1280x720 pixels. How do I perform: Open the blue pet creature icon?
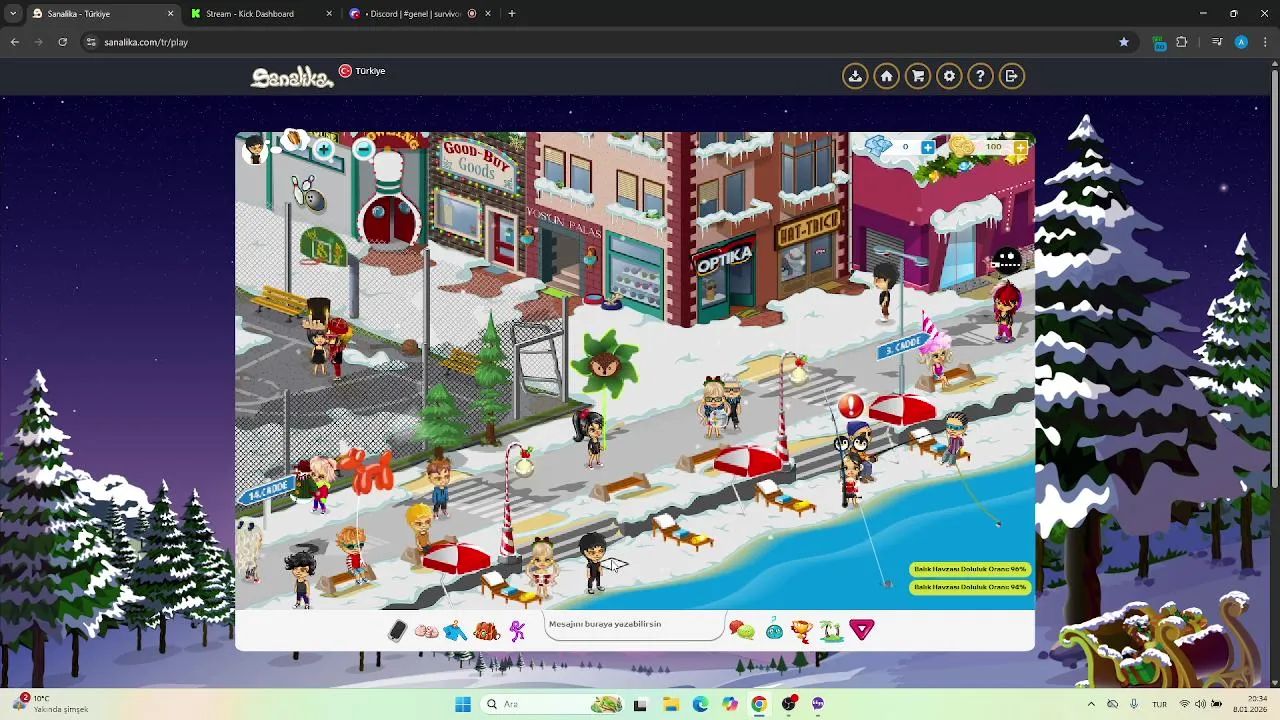point(774,630)
